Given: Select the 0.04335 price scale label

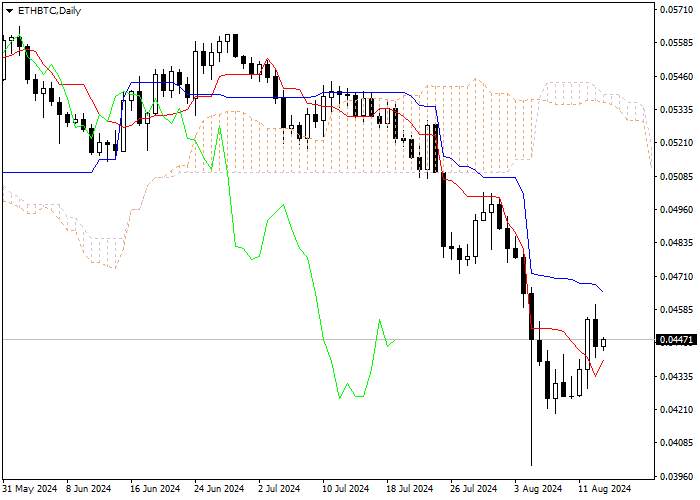Looking at the screenshot, I should point(677,376).
